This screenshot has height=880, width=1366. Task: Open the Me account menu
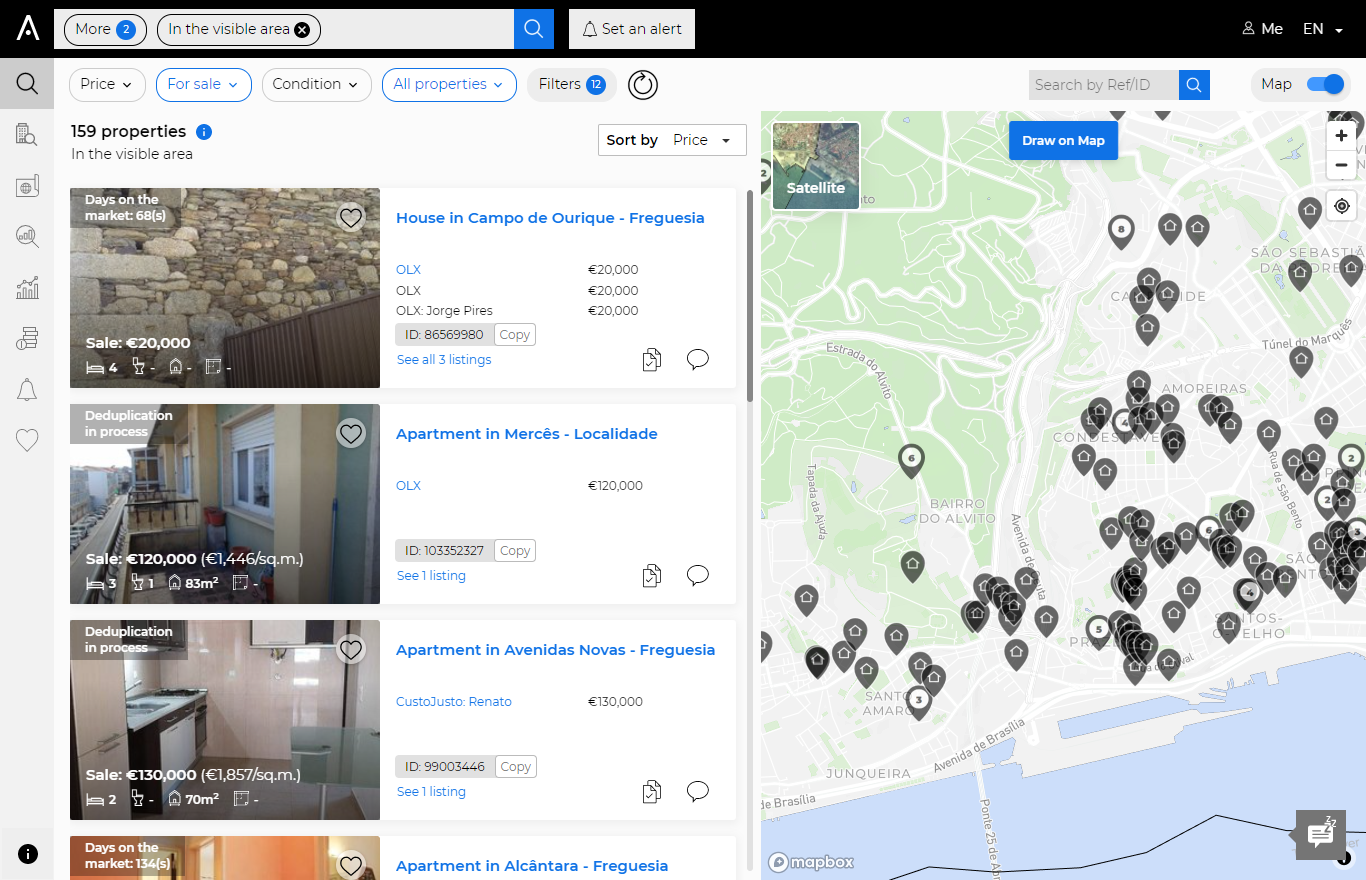pyautogui.click(x=1262, y=29)
